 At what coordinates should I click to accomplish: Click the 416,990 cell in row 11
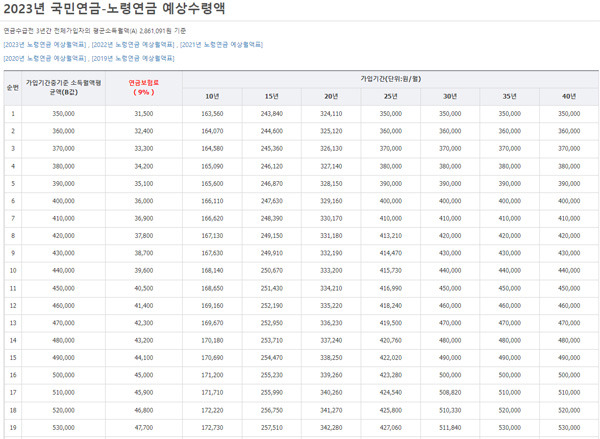coord(391,288)
